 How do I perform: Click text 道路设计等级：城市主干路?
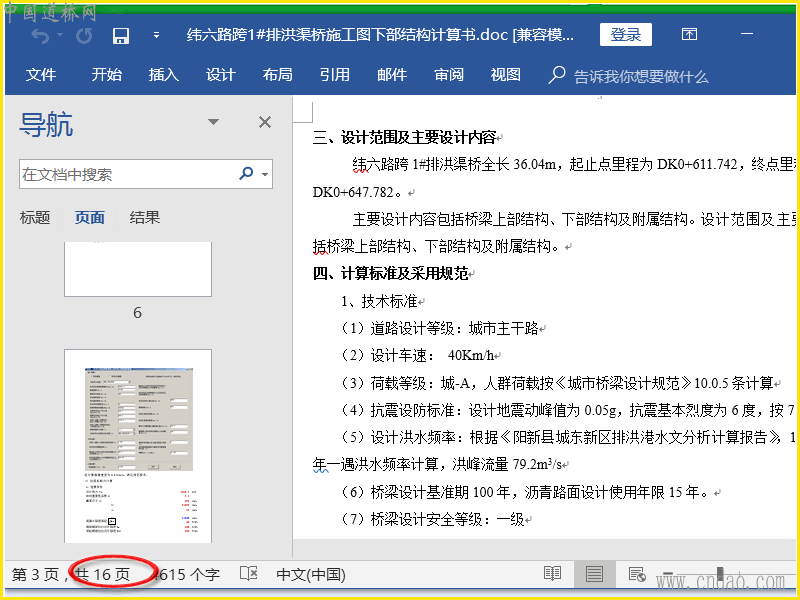coord(454,329)
